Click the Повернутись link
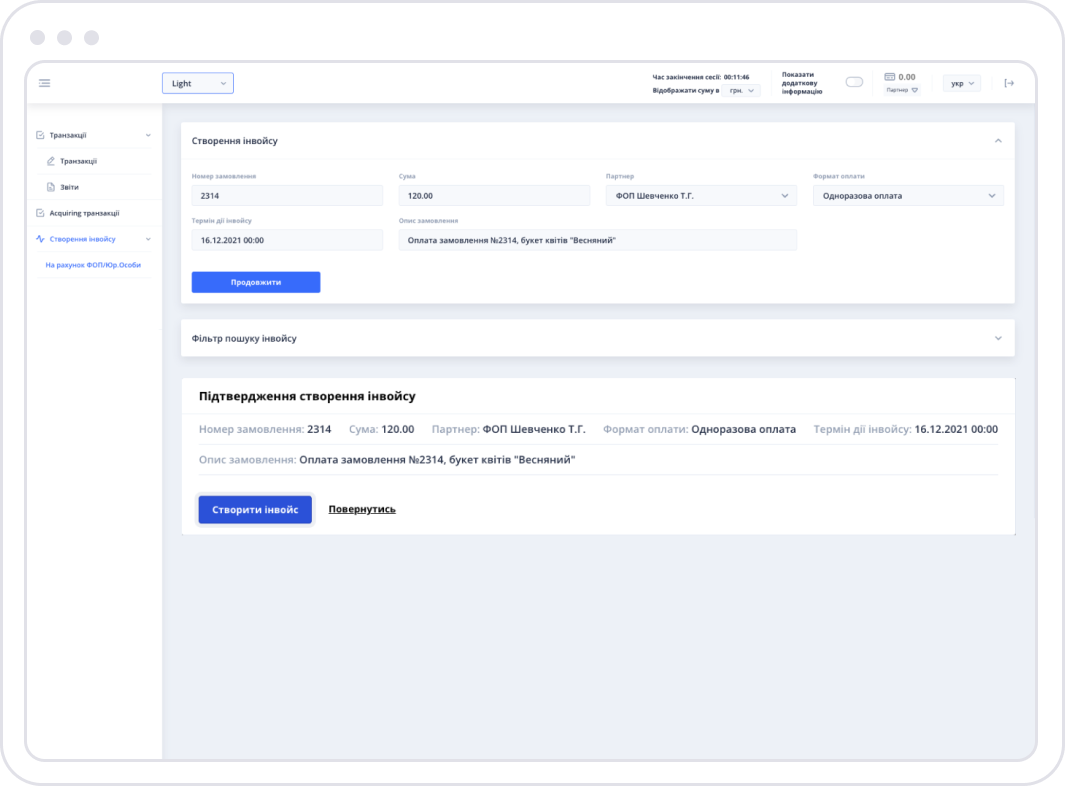The height and width of the screenshot is (786, 1065). (362, 509)
